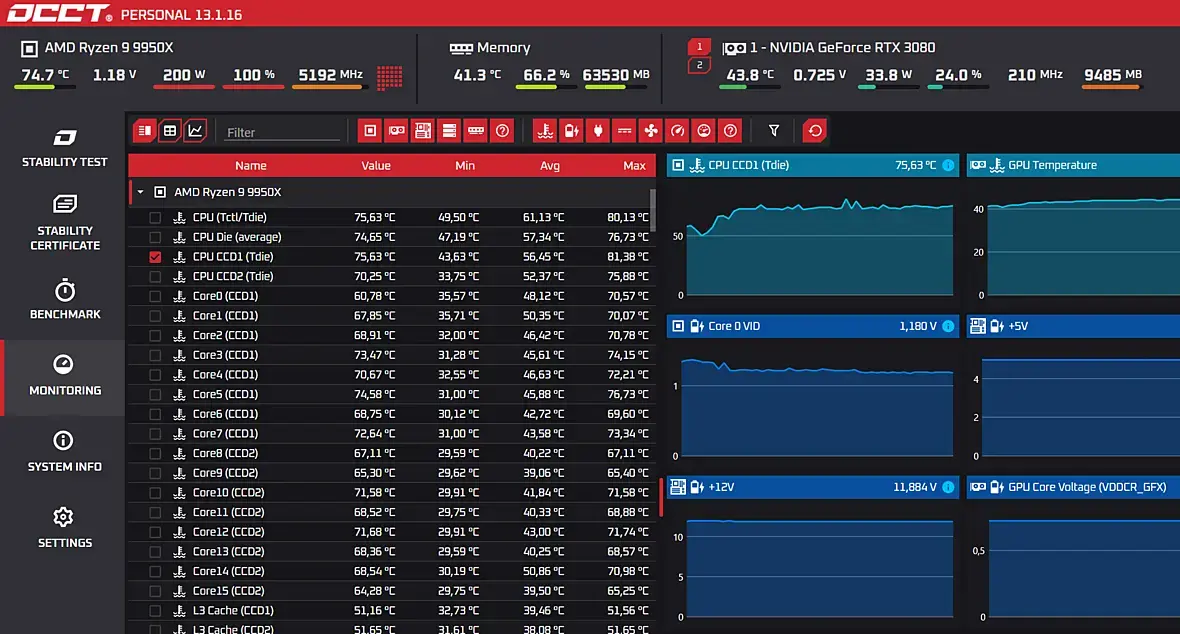Screen dimensions: 1180x634
Task: Sort by the Max column header
Action: pos(634,166)
